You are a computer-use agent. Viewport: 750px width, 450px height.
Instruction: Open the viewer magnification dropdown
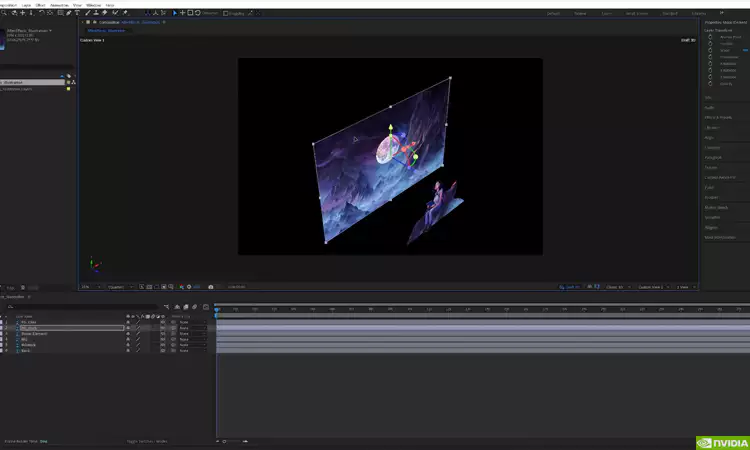[91, 287]
